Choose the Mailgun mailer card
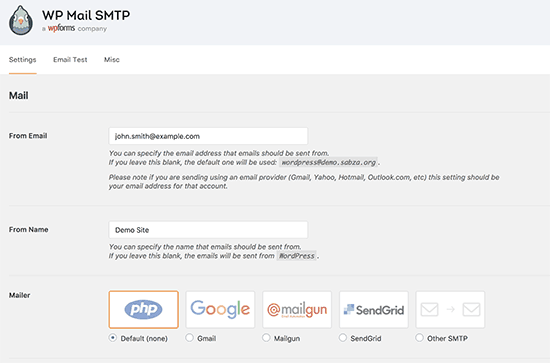 [297, 309]
